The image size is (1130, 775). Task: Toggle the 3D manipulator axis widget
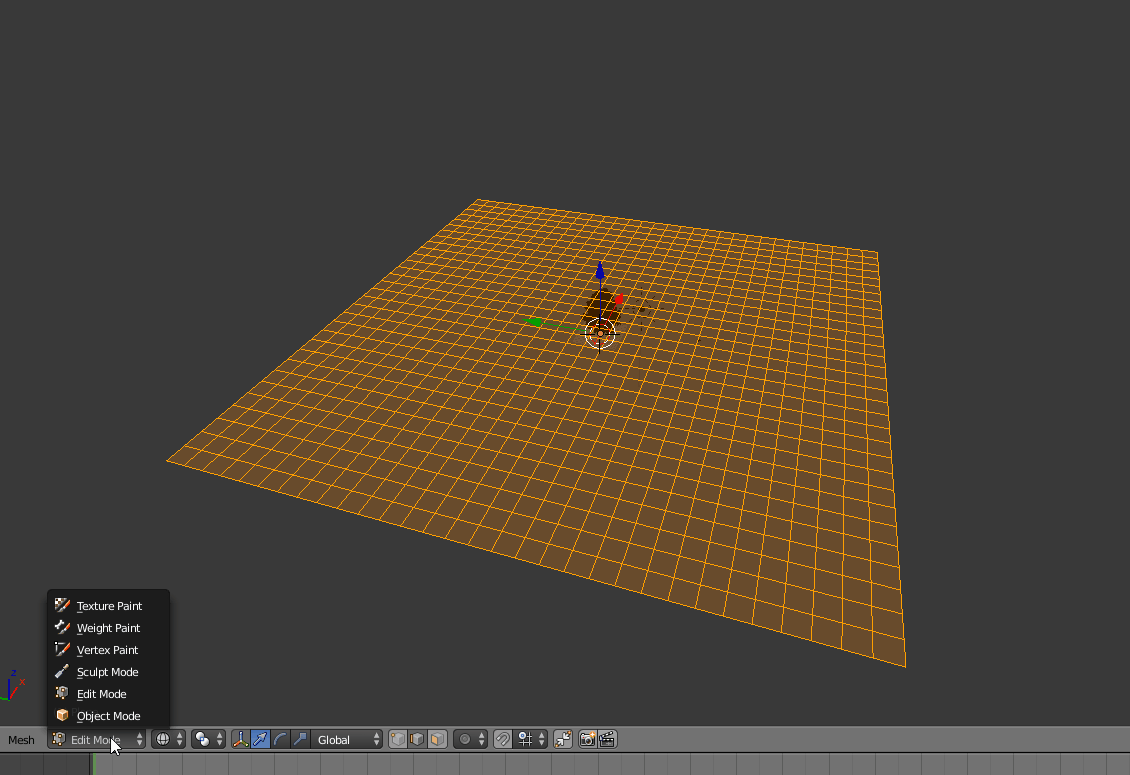(x=241, y=739)
